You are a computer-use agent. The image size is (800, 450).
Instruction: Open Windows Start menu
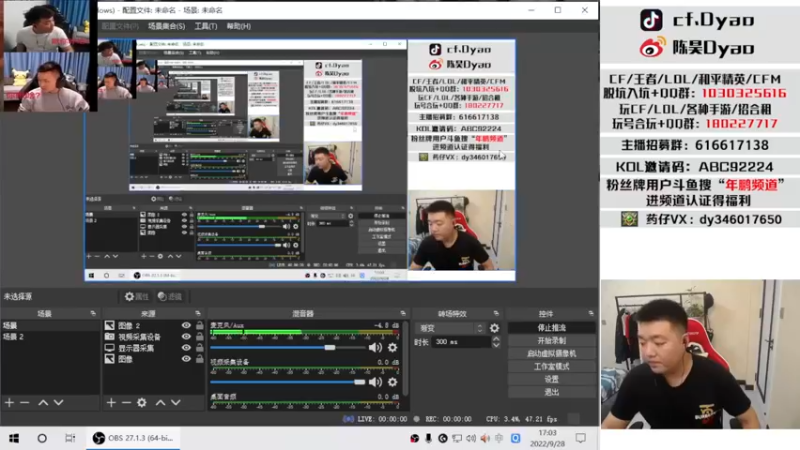coord(14,438)
